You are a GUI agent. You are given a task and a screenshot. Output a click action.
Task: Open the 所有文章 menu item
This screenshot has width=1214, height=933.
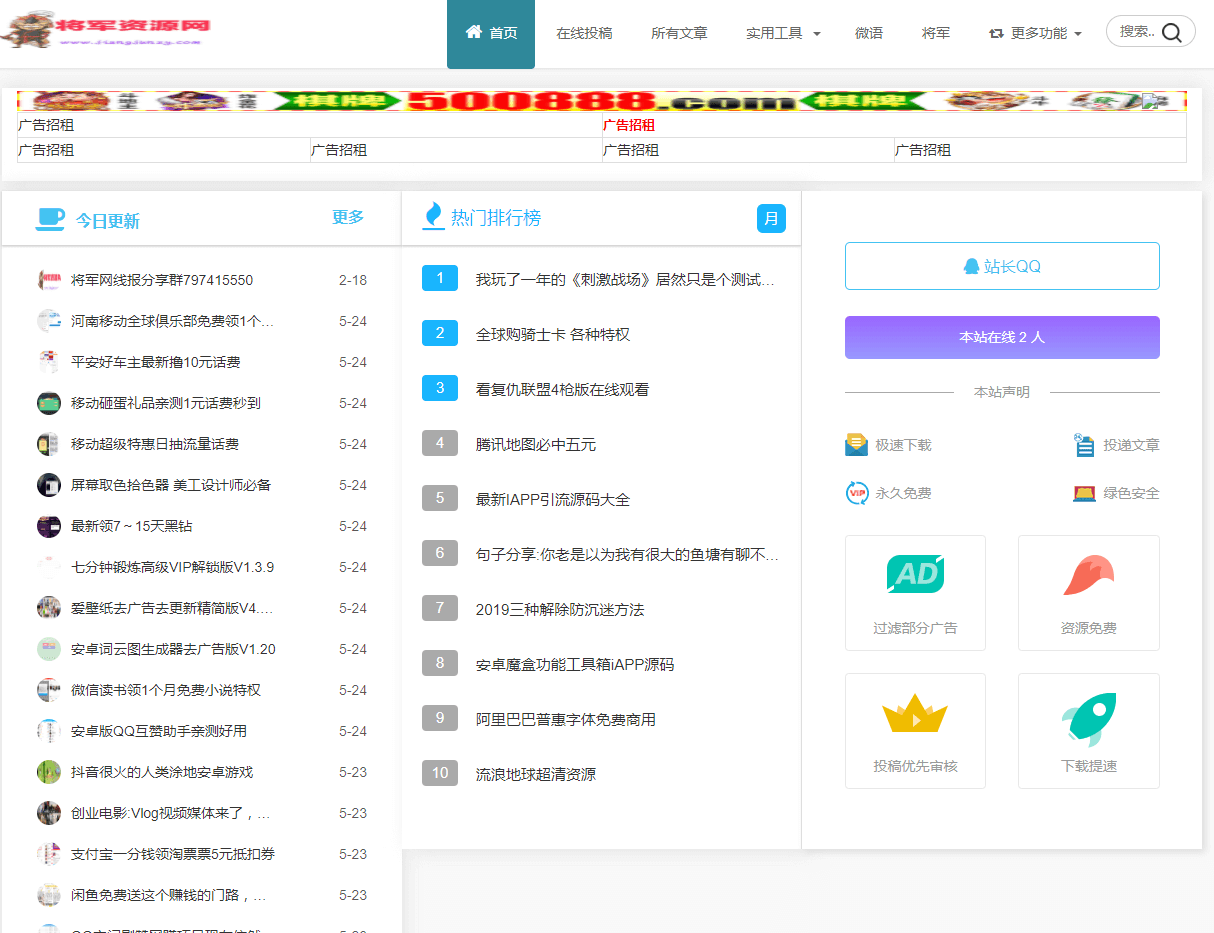pyautogui.click(x=680, y=32)
